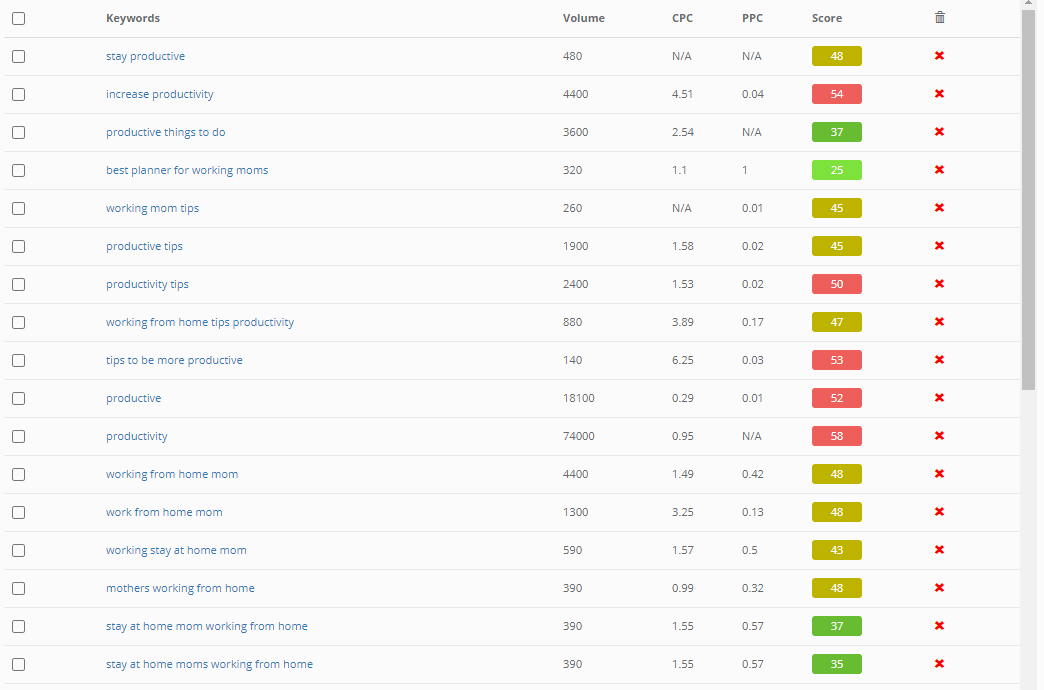This screenshot has width=1044, height=690.
Task: Remove 'working from home tips productivity' row
Action: click(939, 322)
